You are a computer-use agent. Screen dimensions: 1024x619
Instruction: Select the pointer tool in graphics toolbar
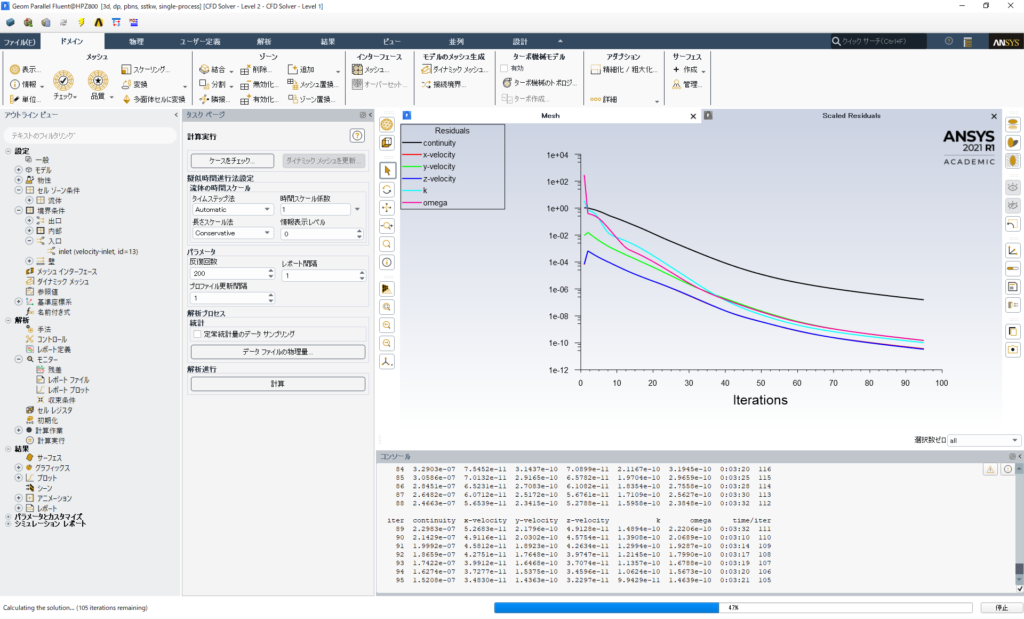pyautogui.click(x=387, y=171)
